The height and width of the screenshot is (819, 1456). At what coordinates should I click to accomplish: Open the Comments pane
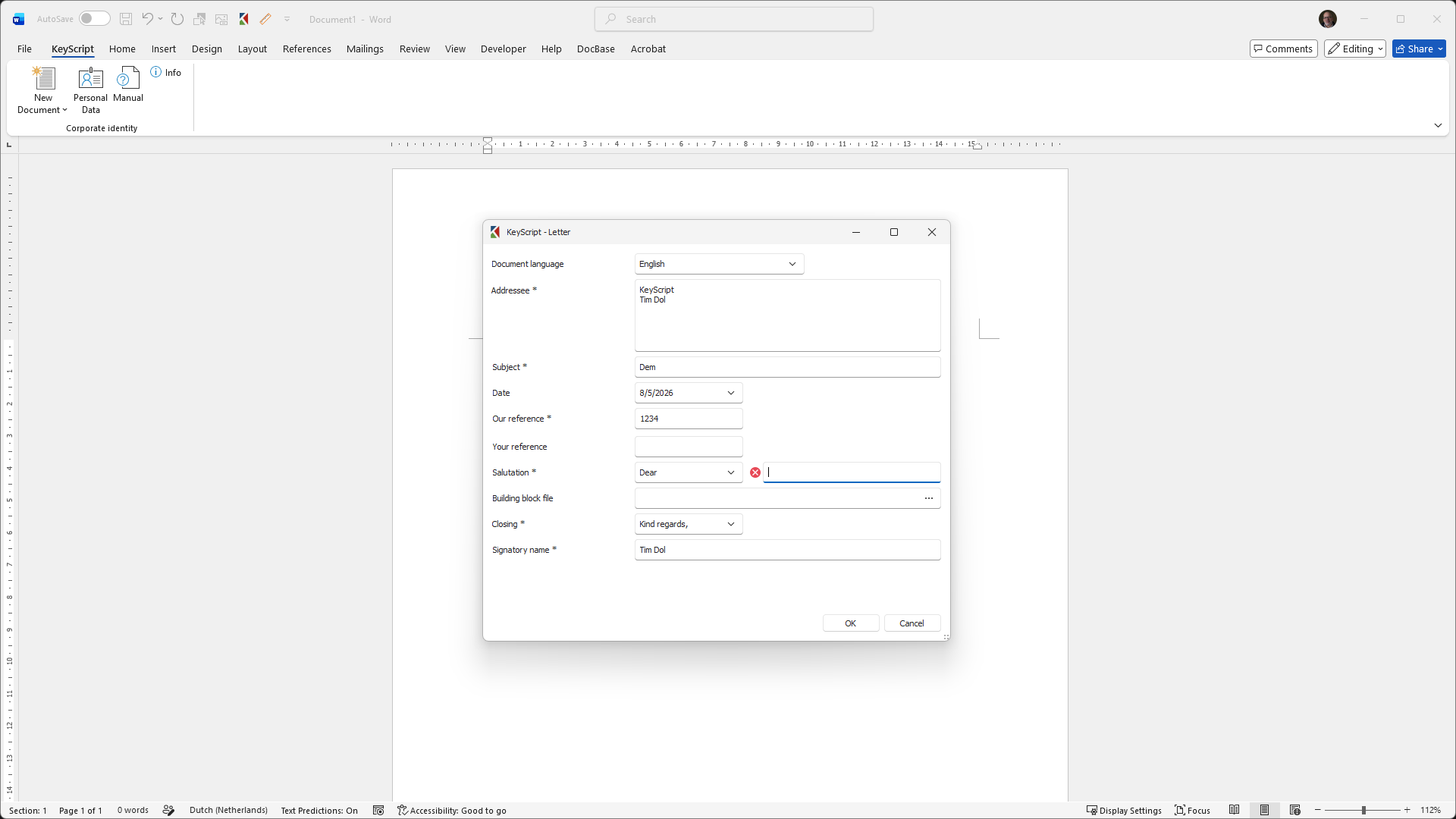pyautogui.click(x=1283, y=49)
